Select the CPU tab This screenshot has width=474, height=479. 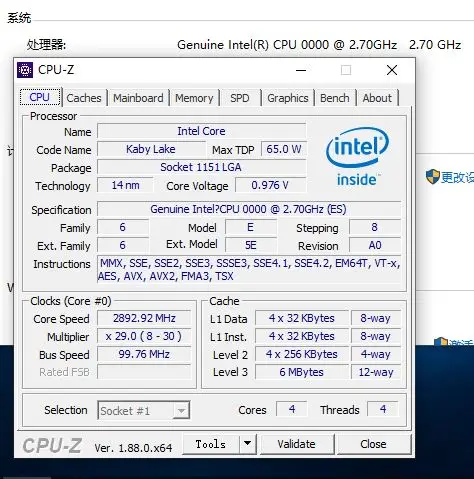40,97
